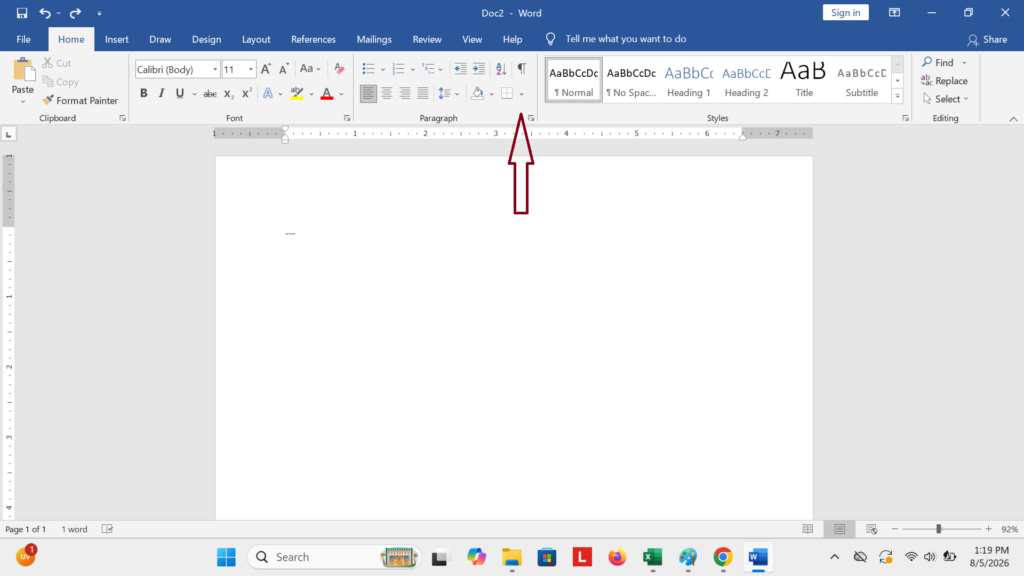Justify the text
The image size is (1024, 576).
point(423,93)
